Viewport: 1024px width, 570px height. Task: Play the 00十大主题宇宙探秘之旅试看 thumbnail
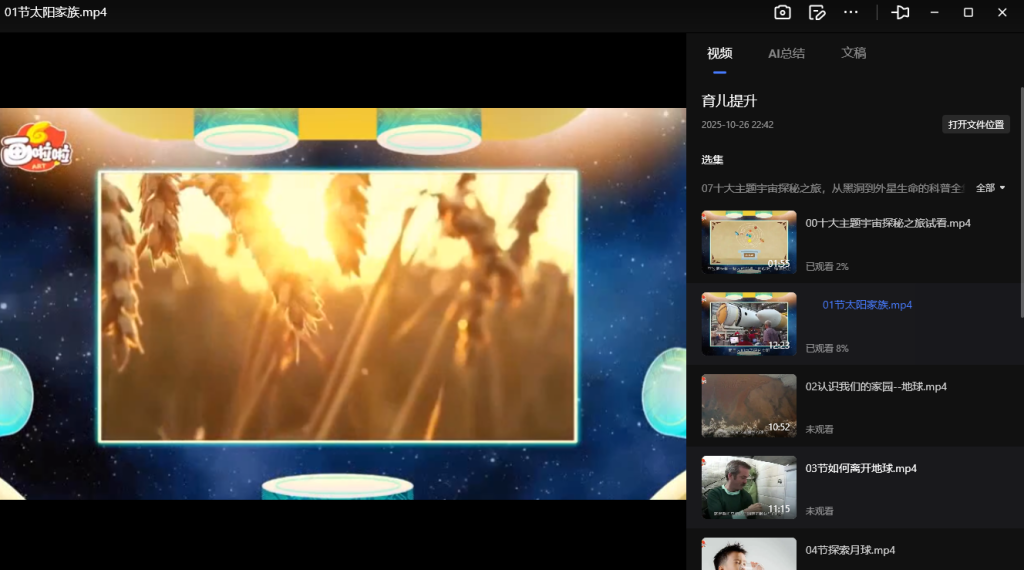coord(749,242)
